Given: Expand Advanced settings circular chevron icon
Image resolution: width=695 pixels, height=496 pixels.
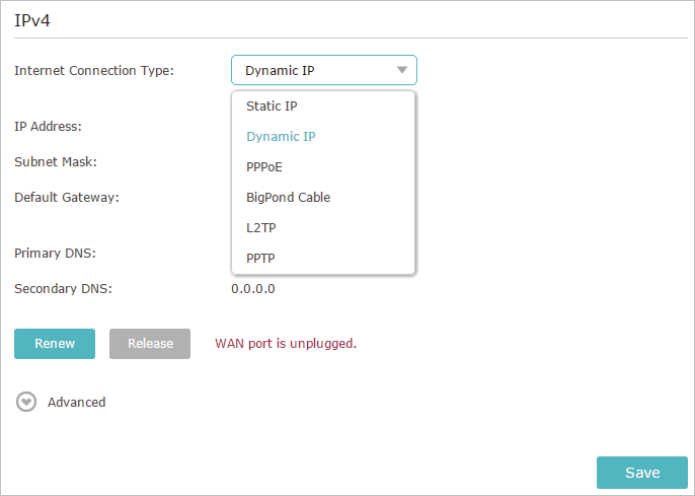Looking at the screenshot, I should pos(26,402).
